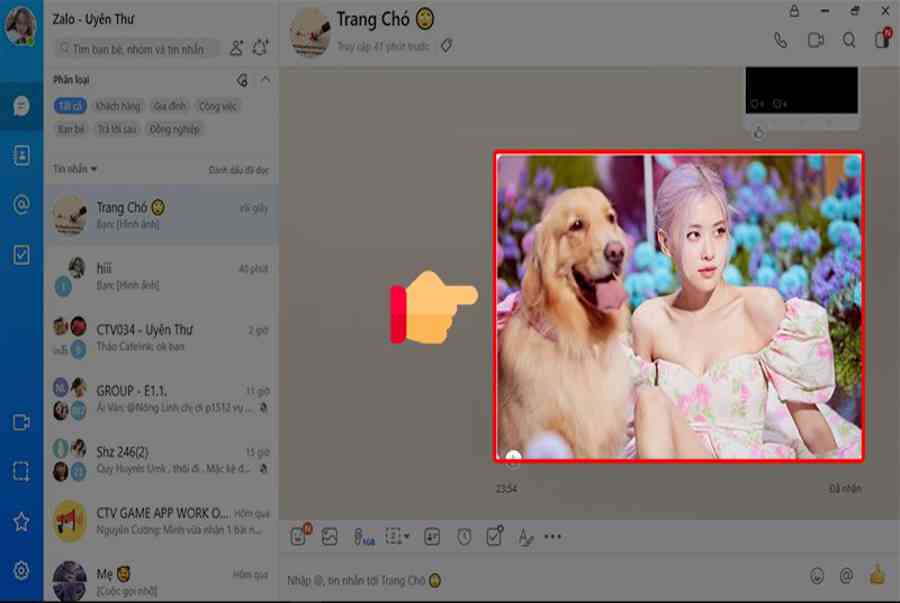Start a video call from chat header
900x603 pixels.
(815, 40)
